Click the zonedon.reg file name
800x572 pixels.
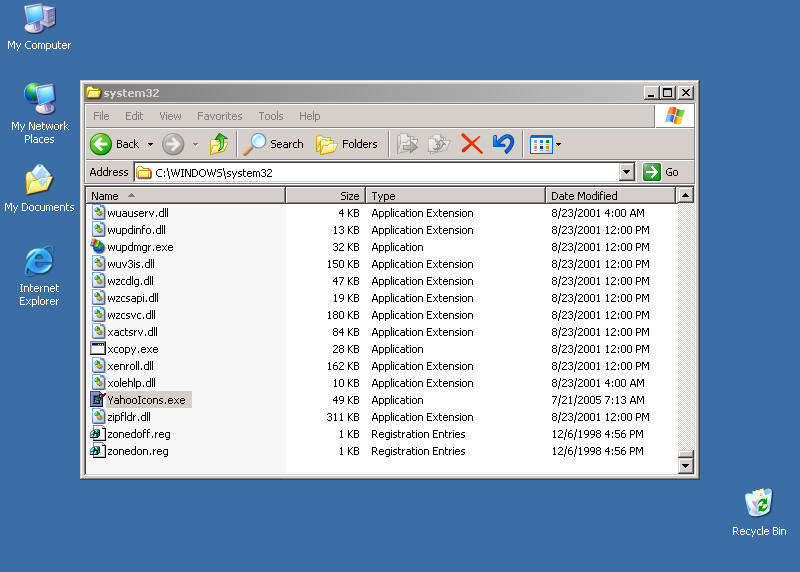tap(138, 451)
